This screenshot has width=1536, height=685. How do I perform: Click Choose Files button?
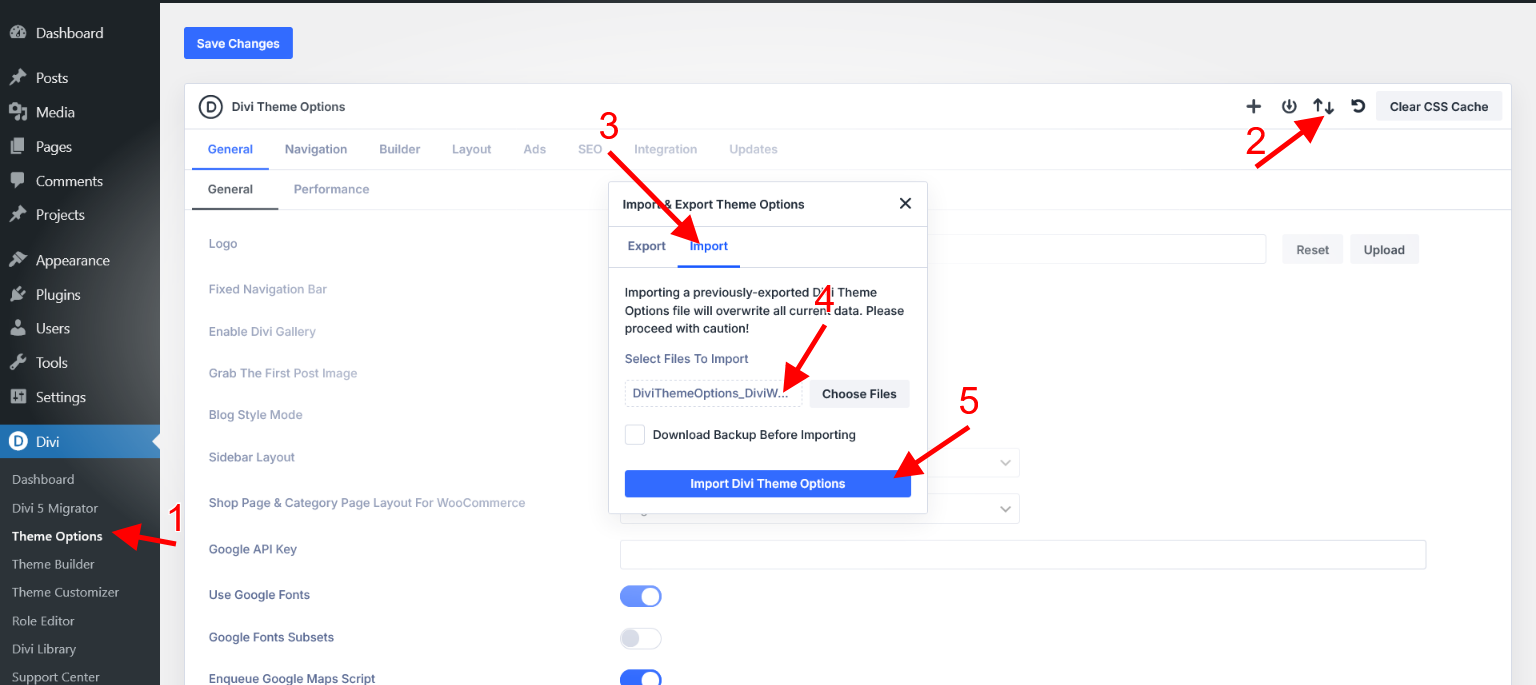tap(859, 394)
